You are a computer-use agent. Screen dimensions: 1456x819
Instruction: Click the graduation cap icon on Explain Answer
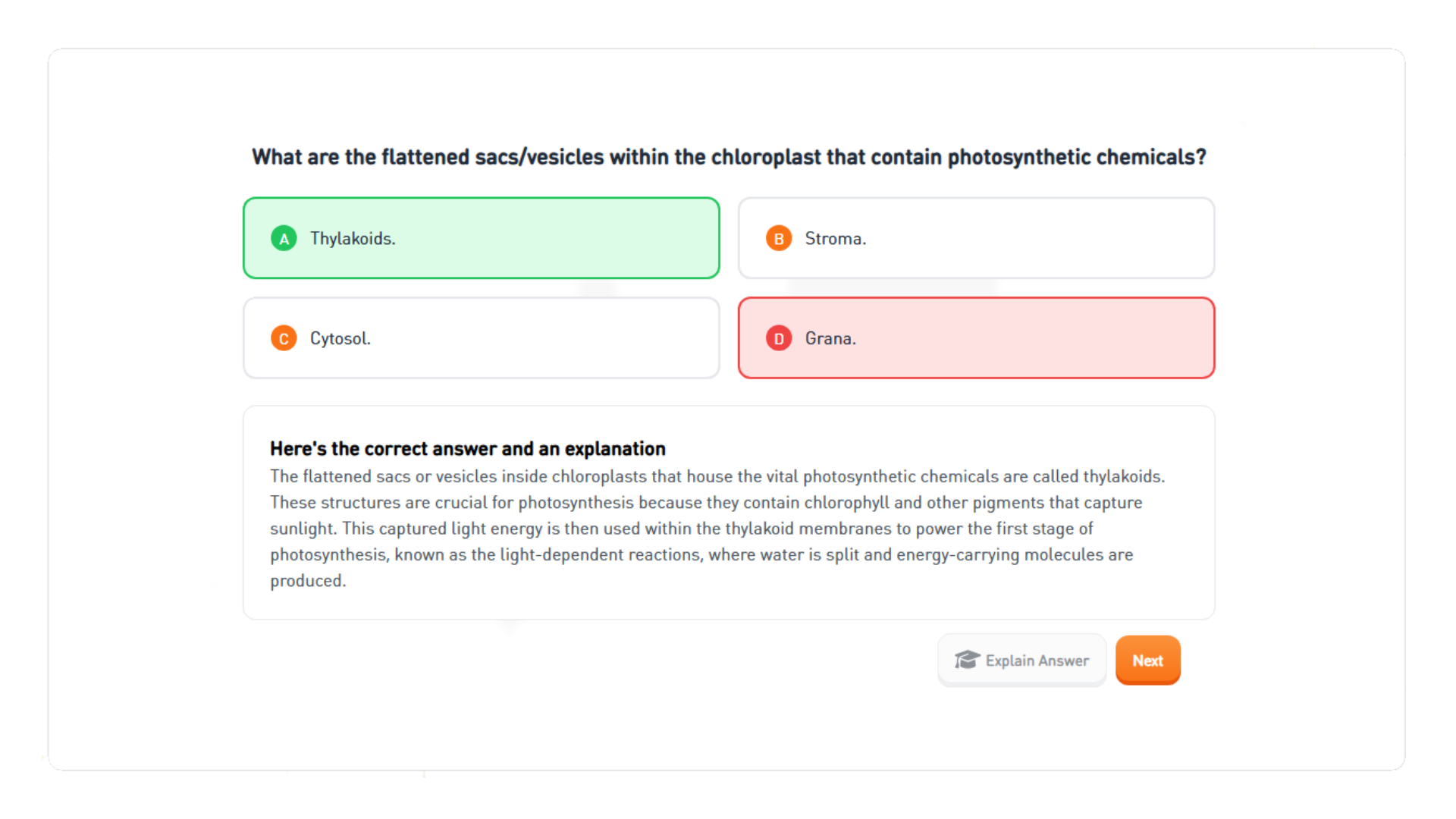967,660
